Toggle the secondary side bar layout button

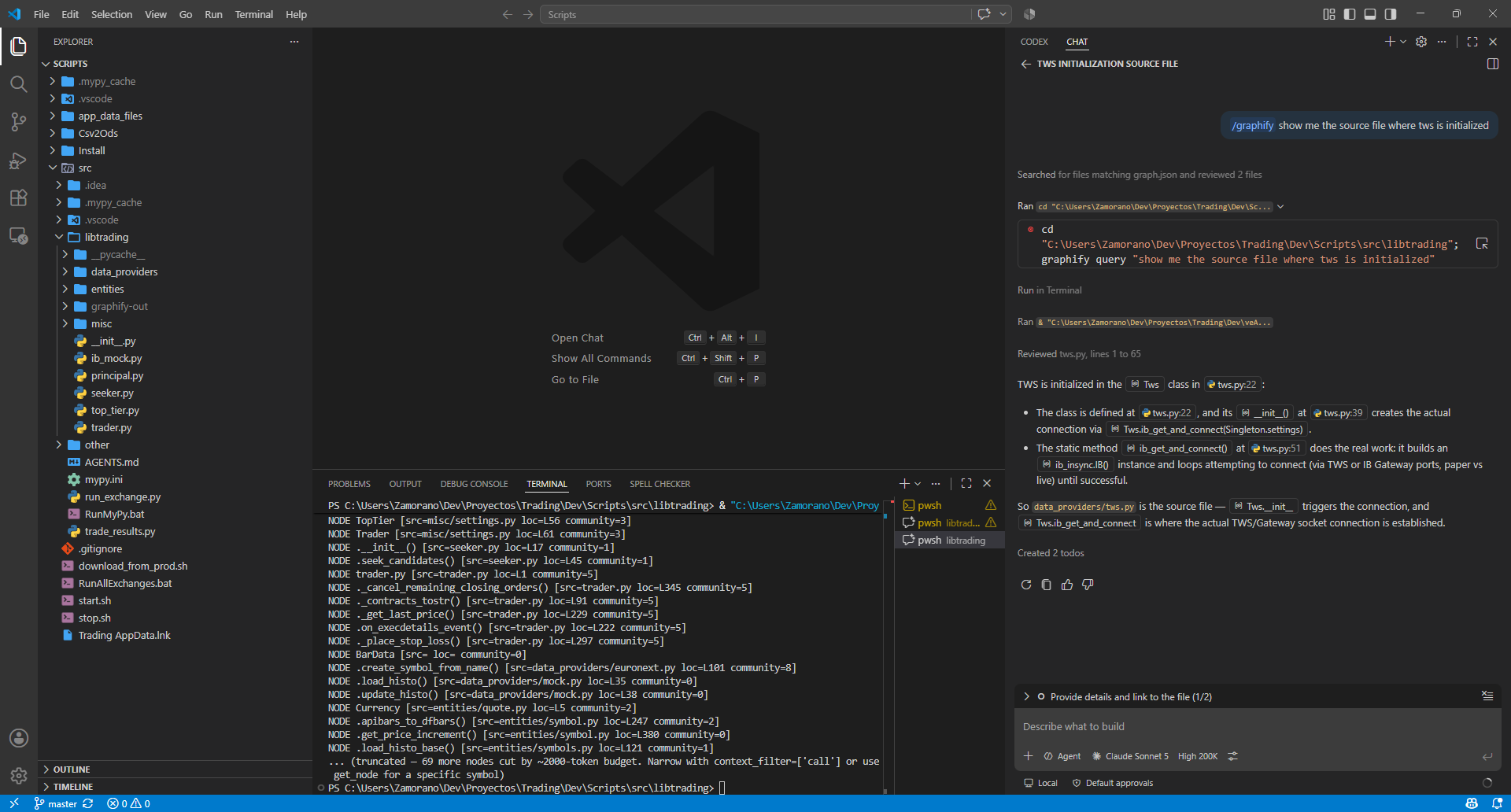1391,14
